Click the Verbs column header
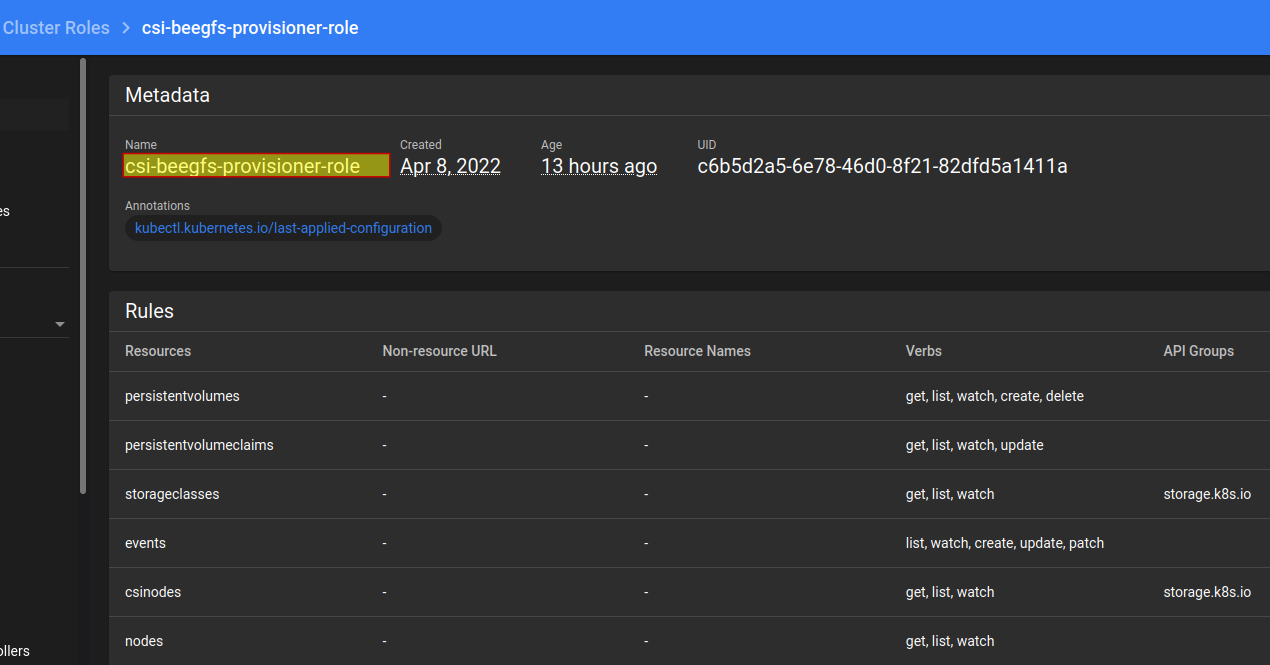The width and height of the screenshot is (1270, 665). pyautogui.click(x=923, y=351)
